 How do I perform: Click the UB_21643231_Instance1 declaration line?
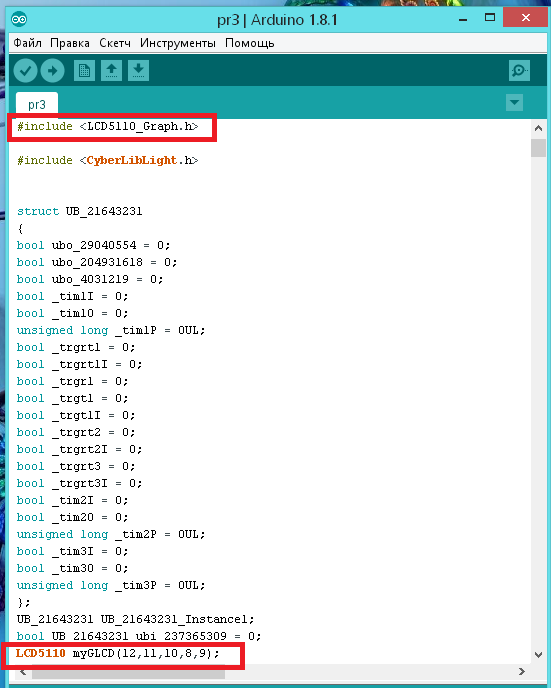pyautogui.click(x=136, y=620)
